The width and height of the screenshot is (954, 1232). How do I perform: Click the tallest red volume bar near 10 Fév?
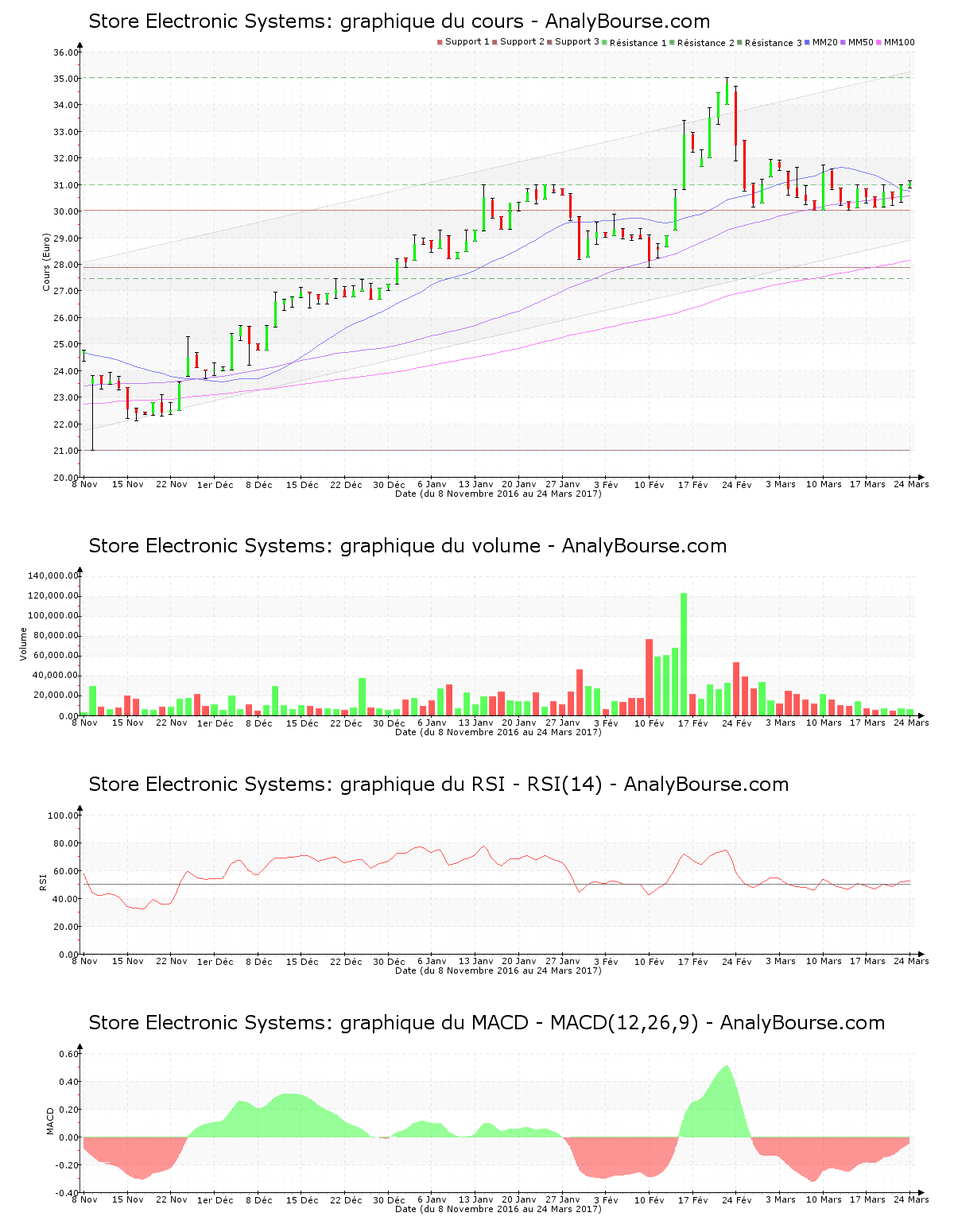point(649,677)
